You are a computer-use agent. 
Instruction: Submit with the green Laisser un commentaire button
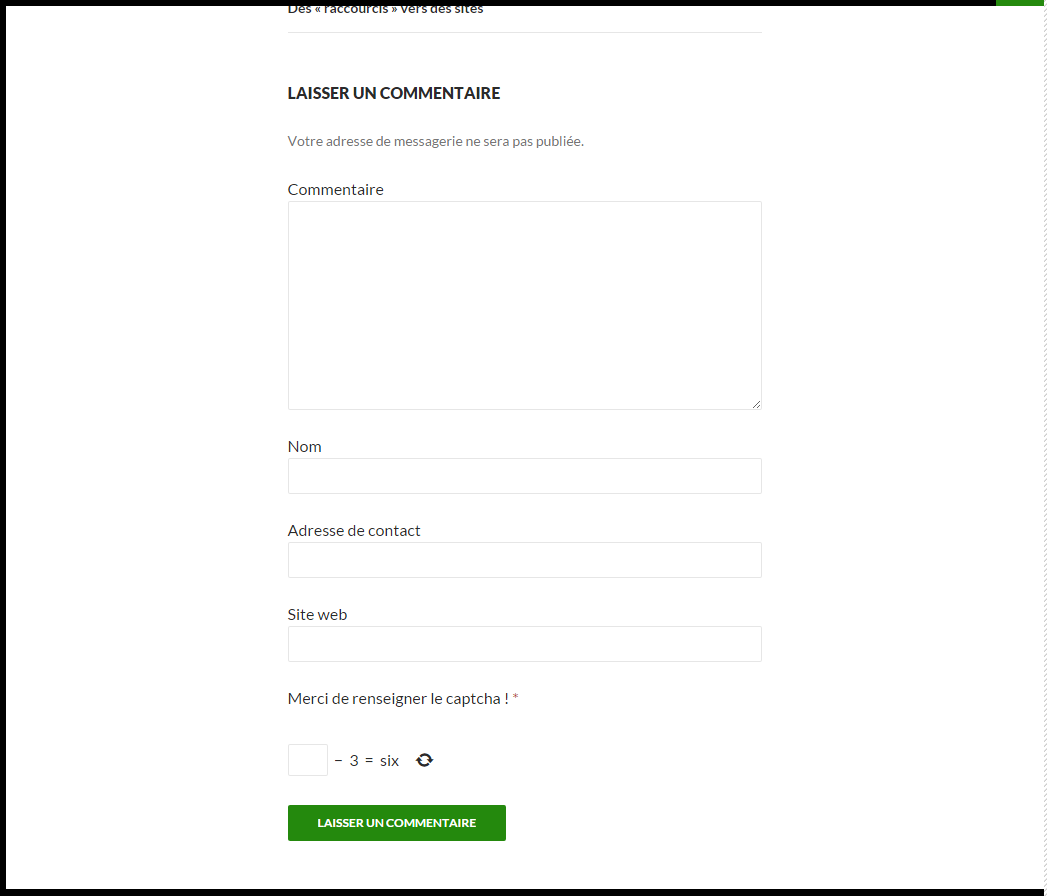tap(397, 823)
